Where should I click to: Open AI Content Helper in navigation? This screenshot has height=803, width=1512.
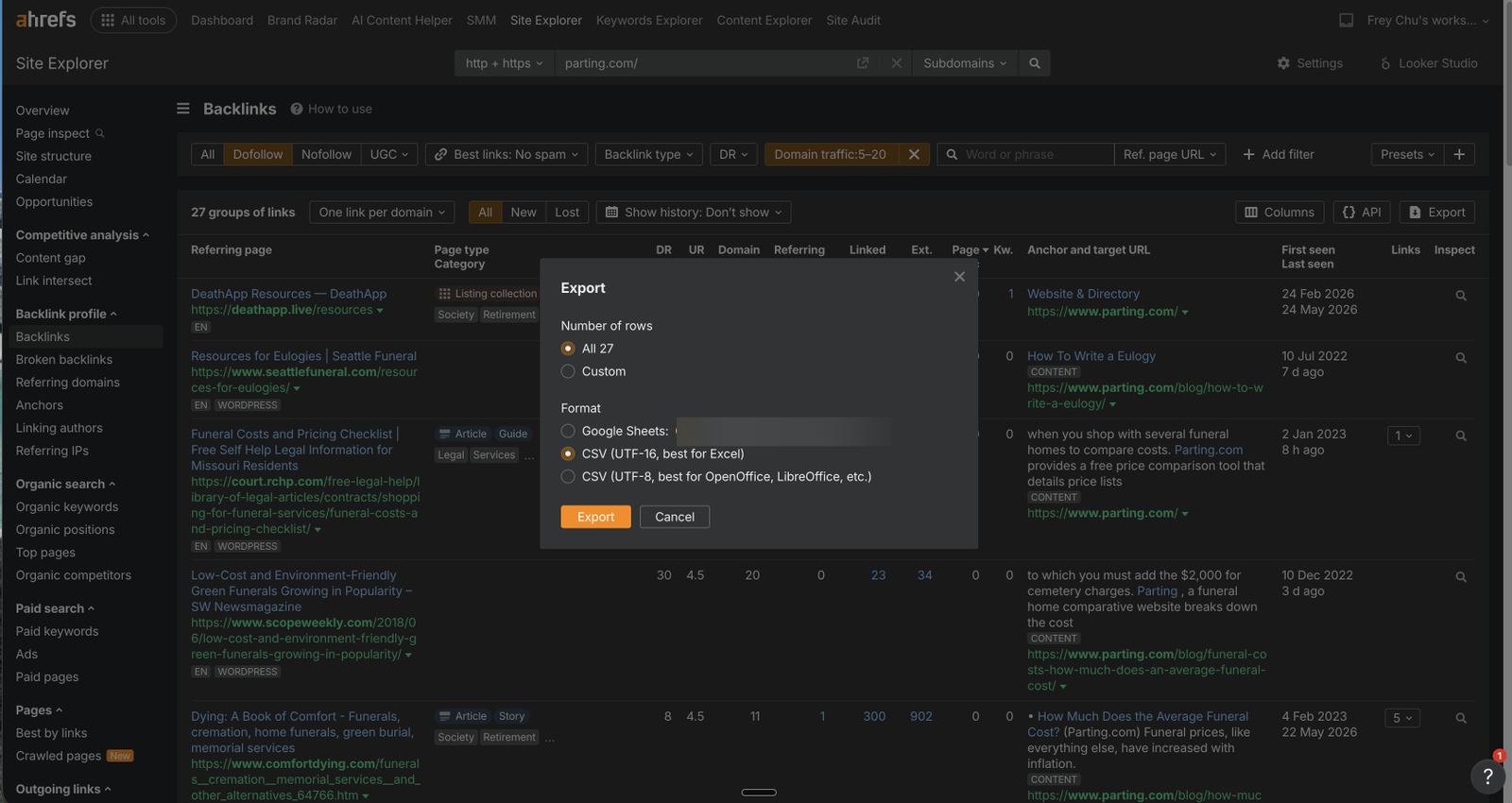[x=402, y=20]
